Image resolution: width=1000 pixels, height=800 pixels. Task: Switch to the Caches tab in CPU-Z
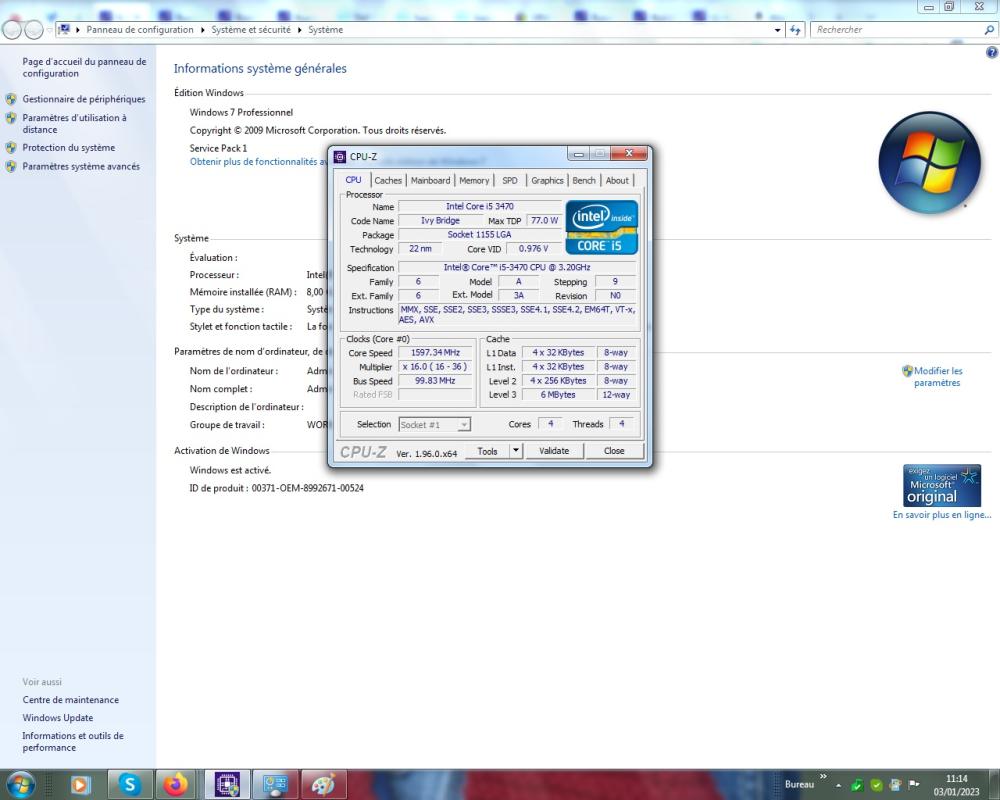[x=388, y=180]
